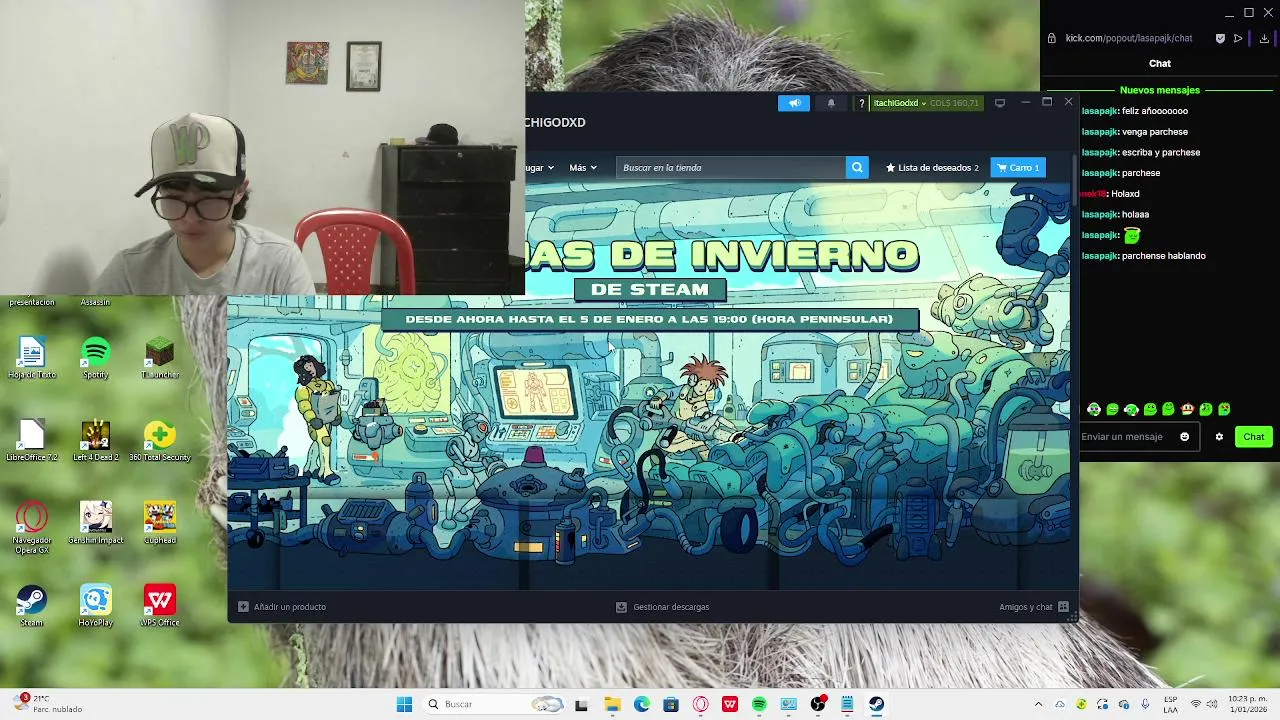Open the Windows Start menu

(x=404, y=704)
